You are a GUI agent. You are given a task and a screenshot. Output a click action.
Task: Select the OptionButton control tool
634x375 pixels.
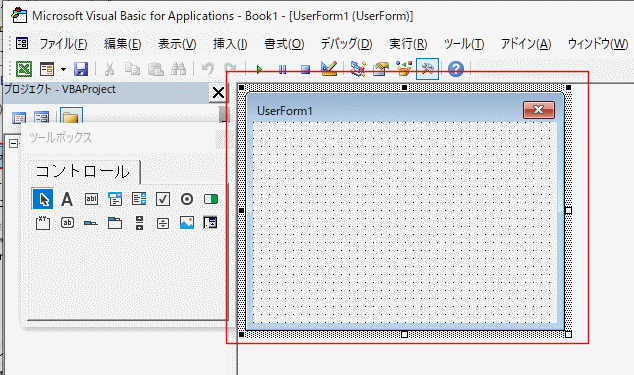(x=187, y=199)
